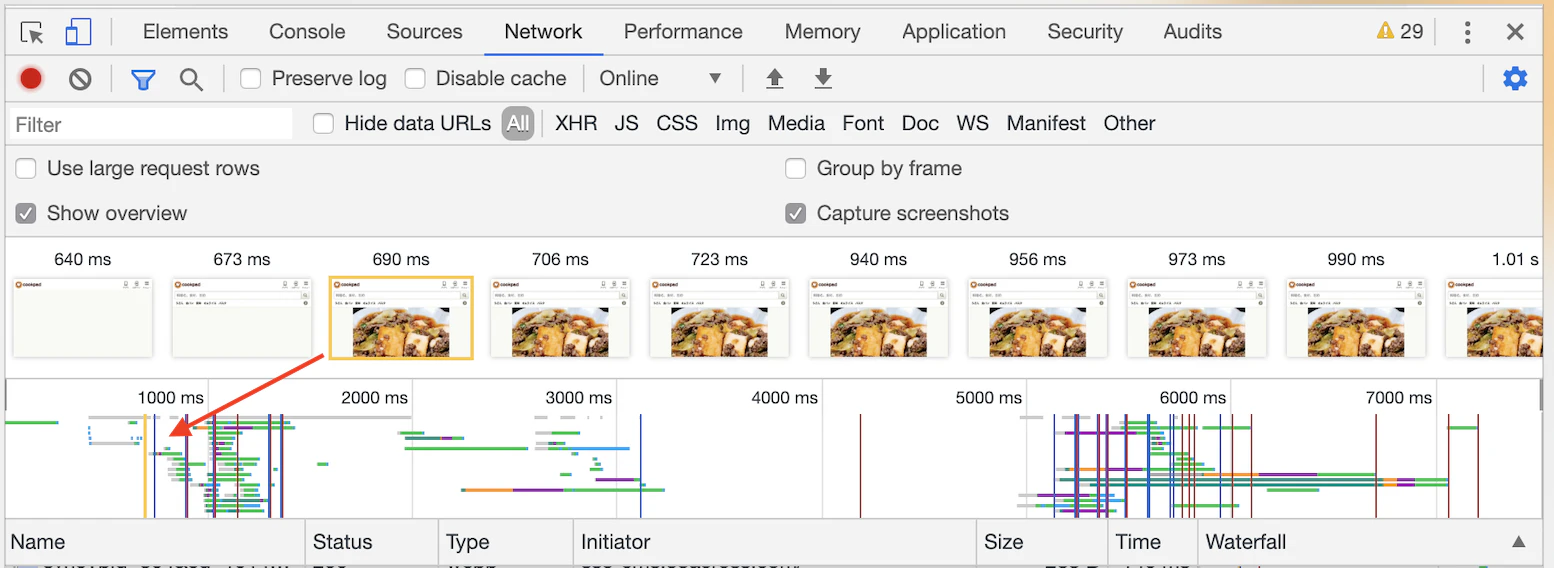Sort requests by Type column
The height and width of the screenshot is (568, 1554).
click(x=506, y=542)
